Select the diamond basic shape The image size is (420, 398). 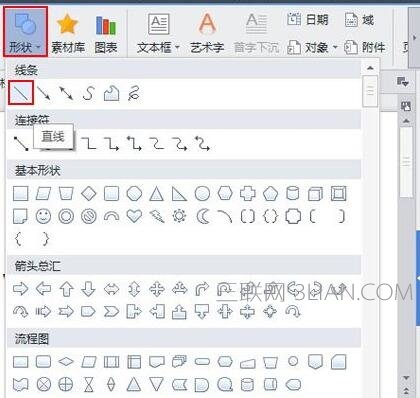pos(89,194)
